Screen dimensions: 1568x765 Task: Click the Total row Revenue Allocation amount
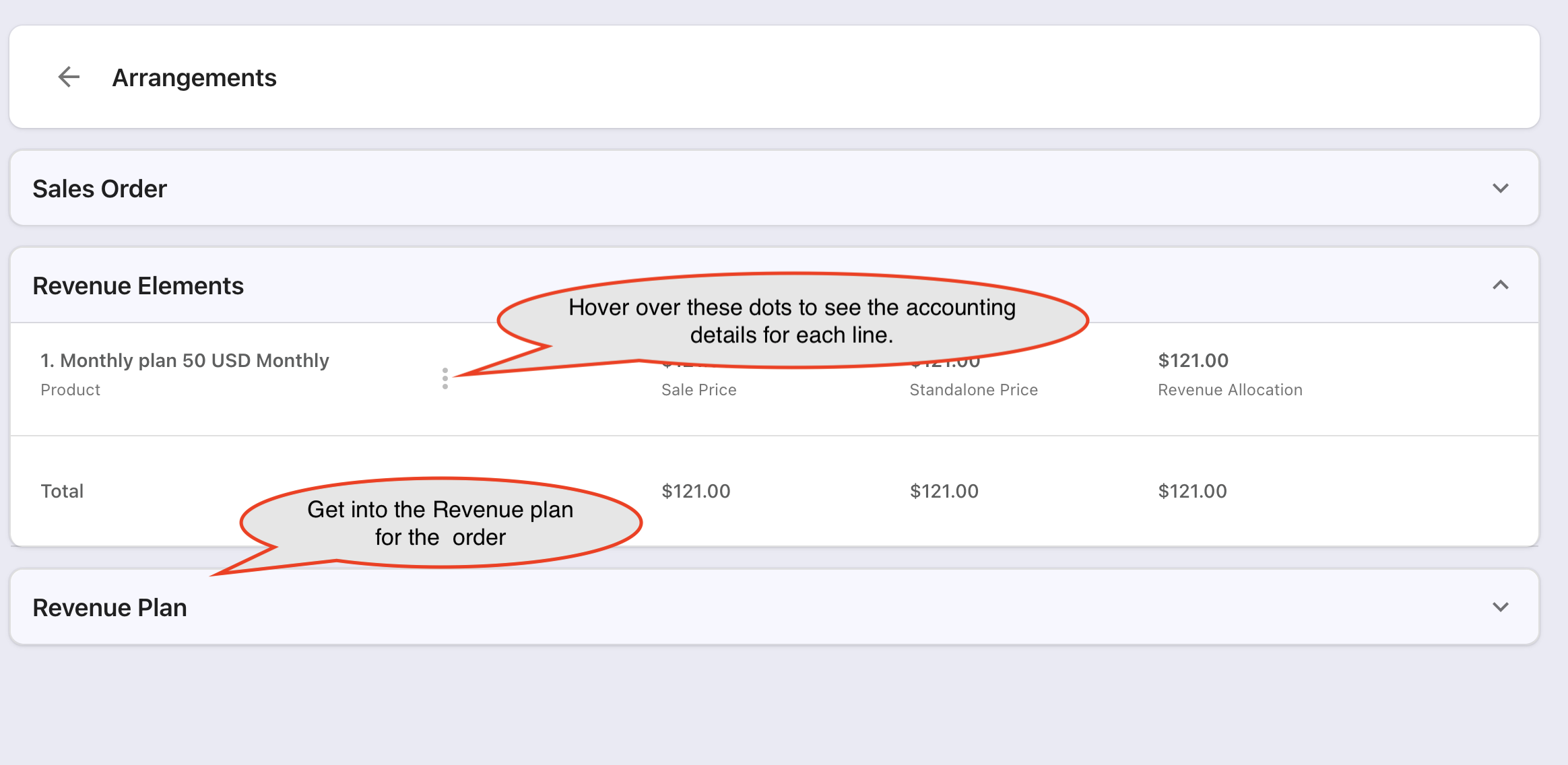[1192, 492]
